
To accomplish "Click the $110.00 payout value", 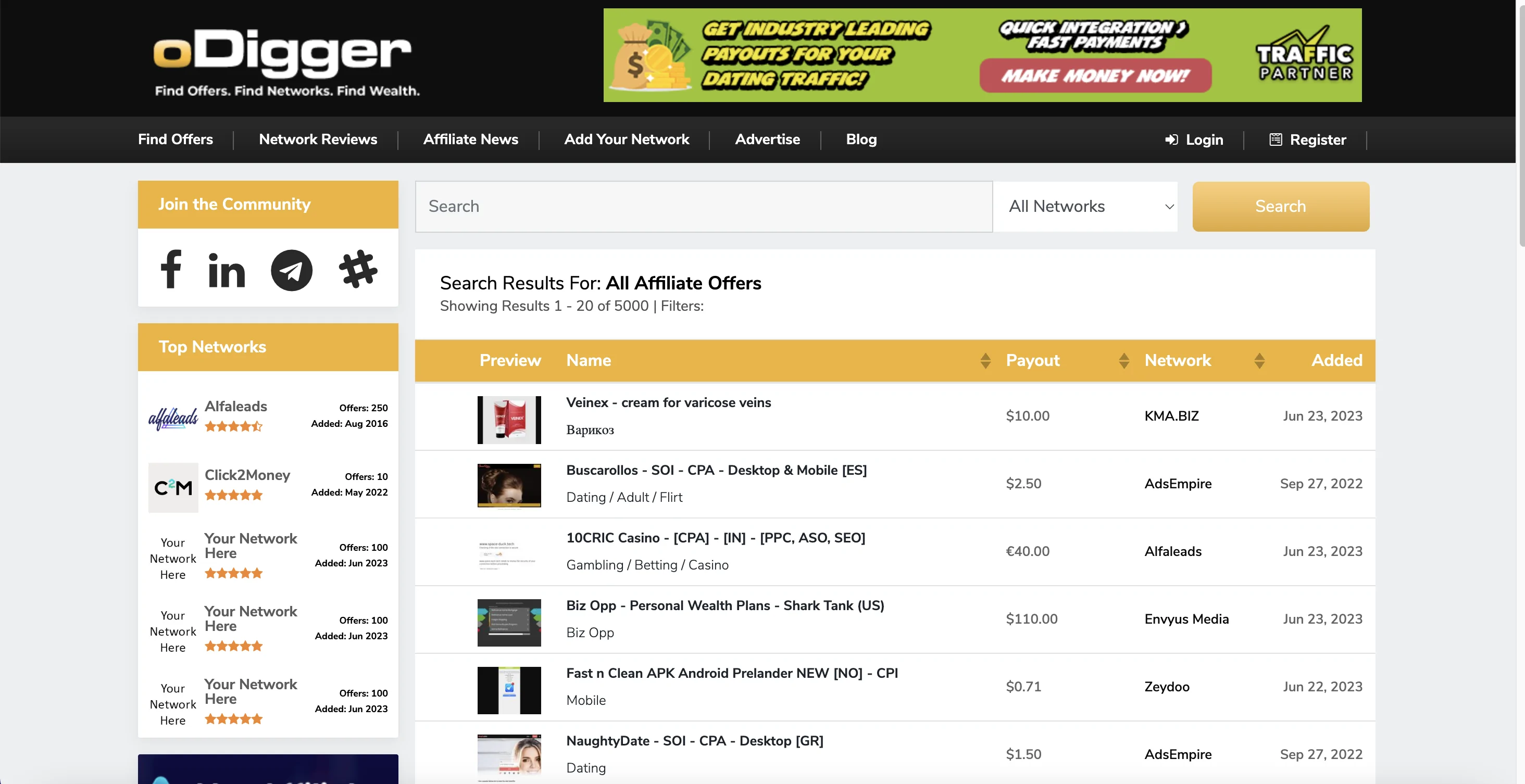I will [x=1031, y=619].
